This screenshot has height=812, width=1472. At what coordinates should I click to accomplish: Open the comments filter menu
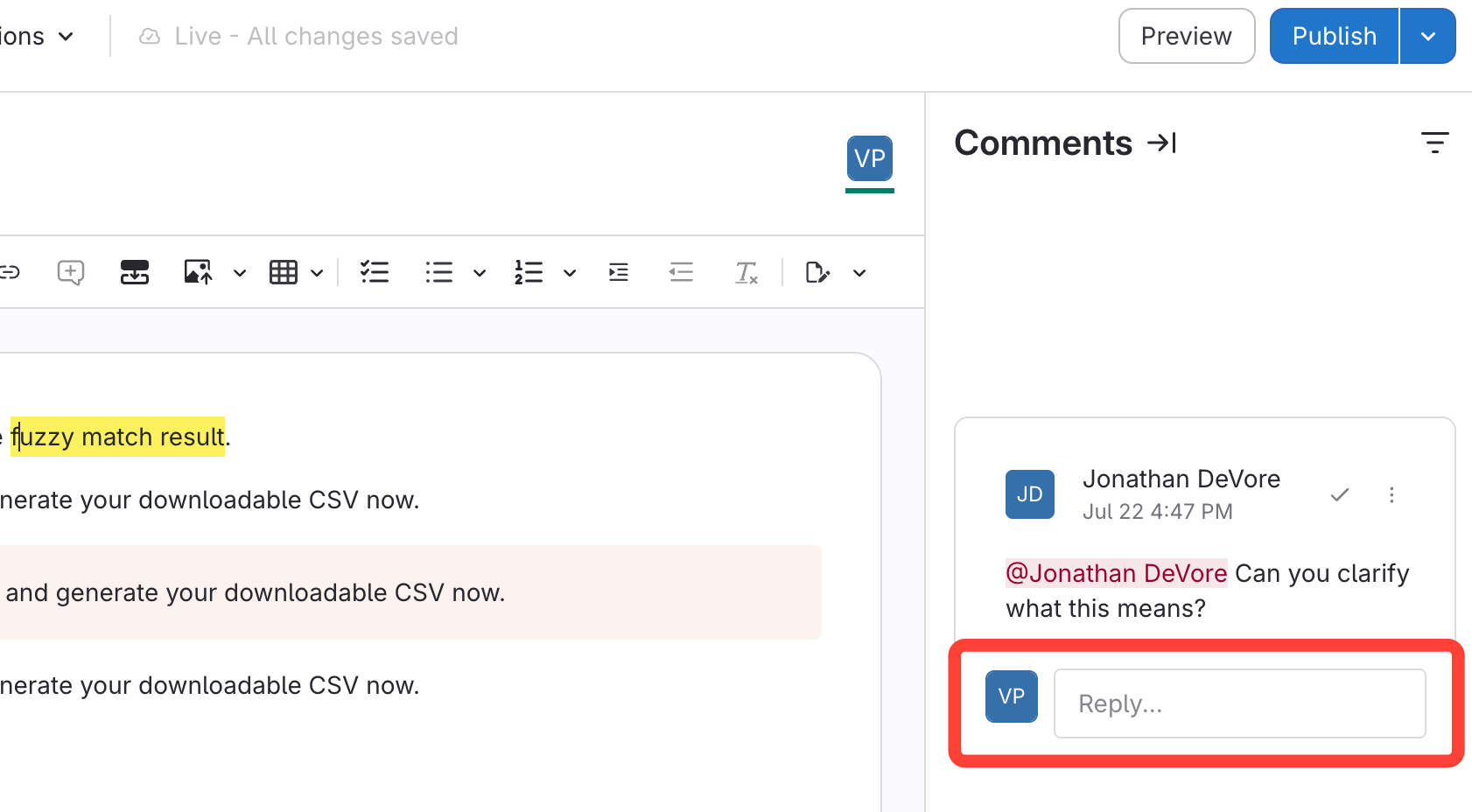point(1434,143)
